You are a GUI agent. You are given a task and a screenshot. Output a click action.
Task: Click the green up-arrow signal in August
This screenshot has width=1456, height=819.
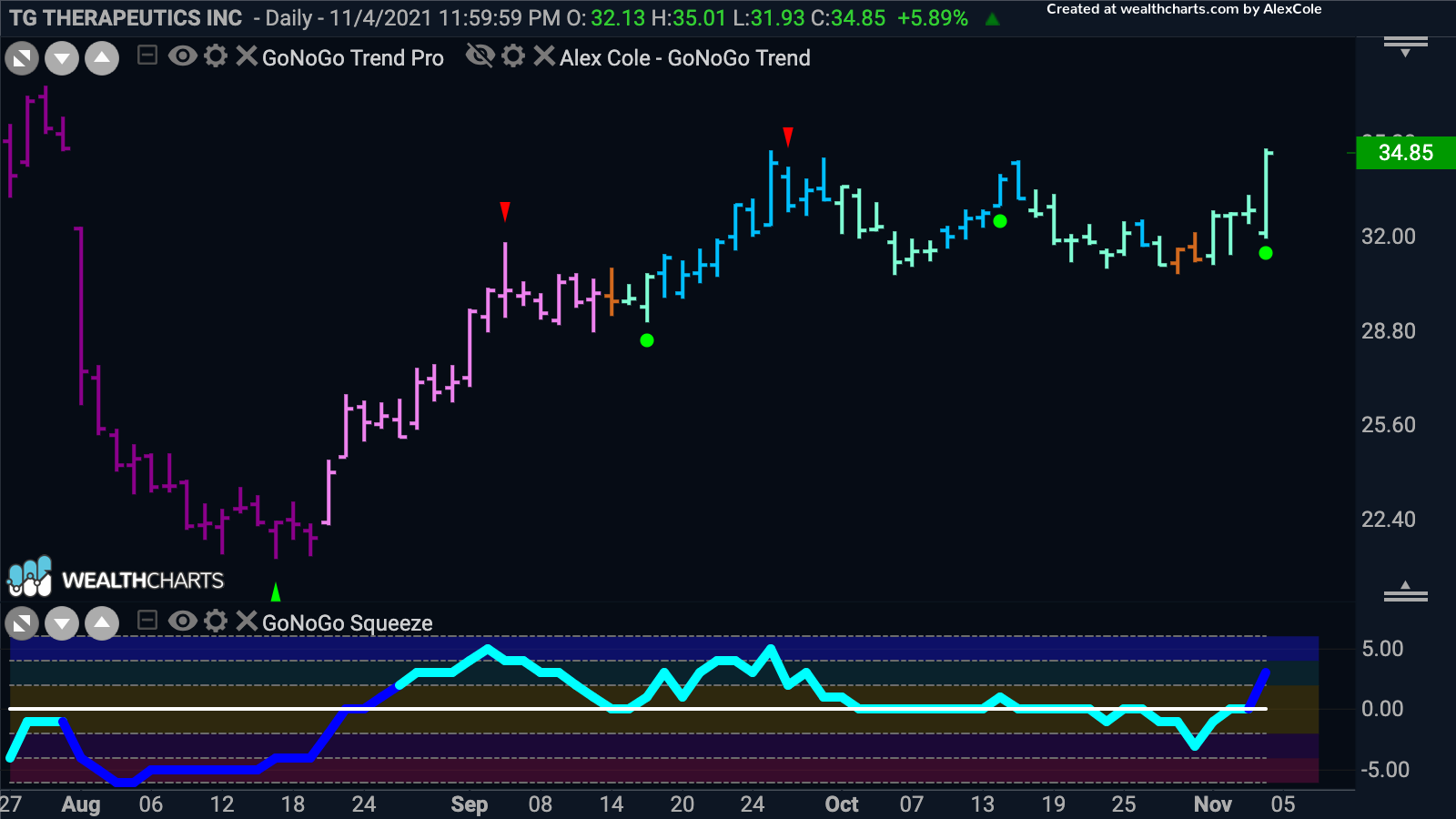(x=276, y=592)
